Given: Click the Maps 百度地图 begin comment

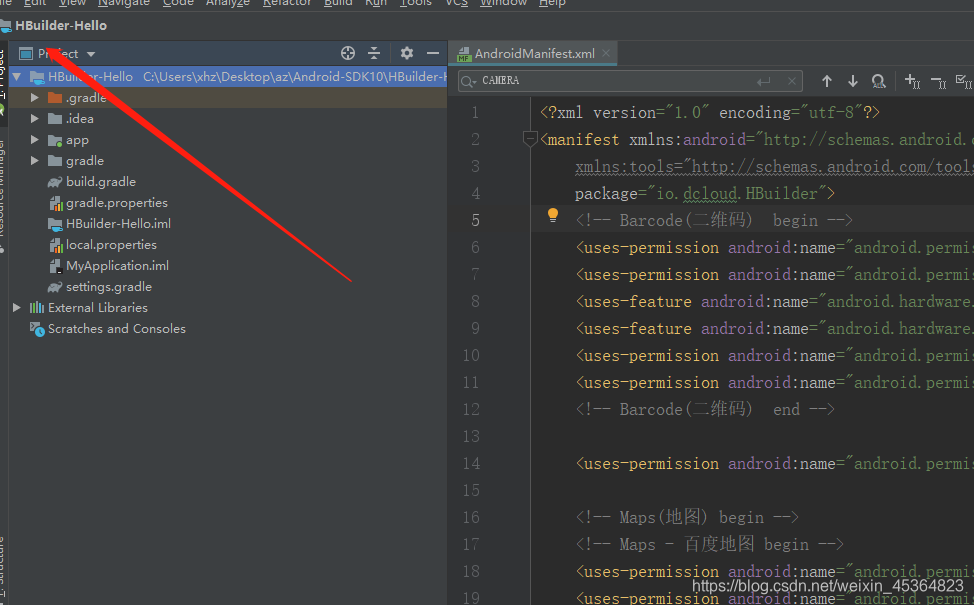Looking at the screenshot, I should 709,545.
